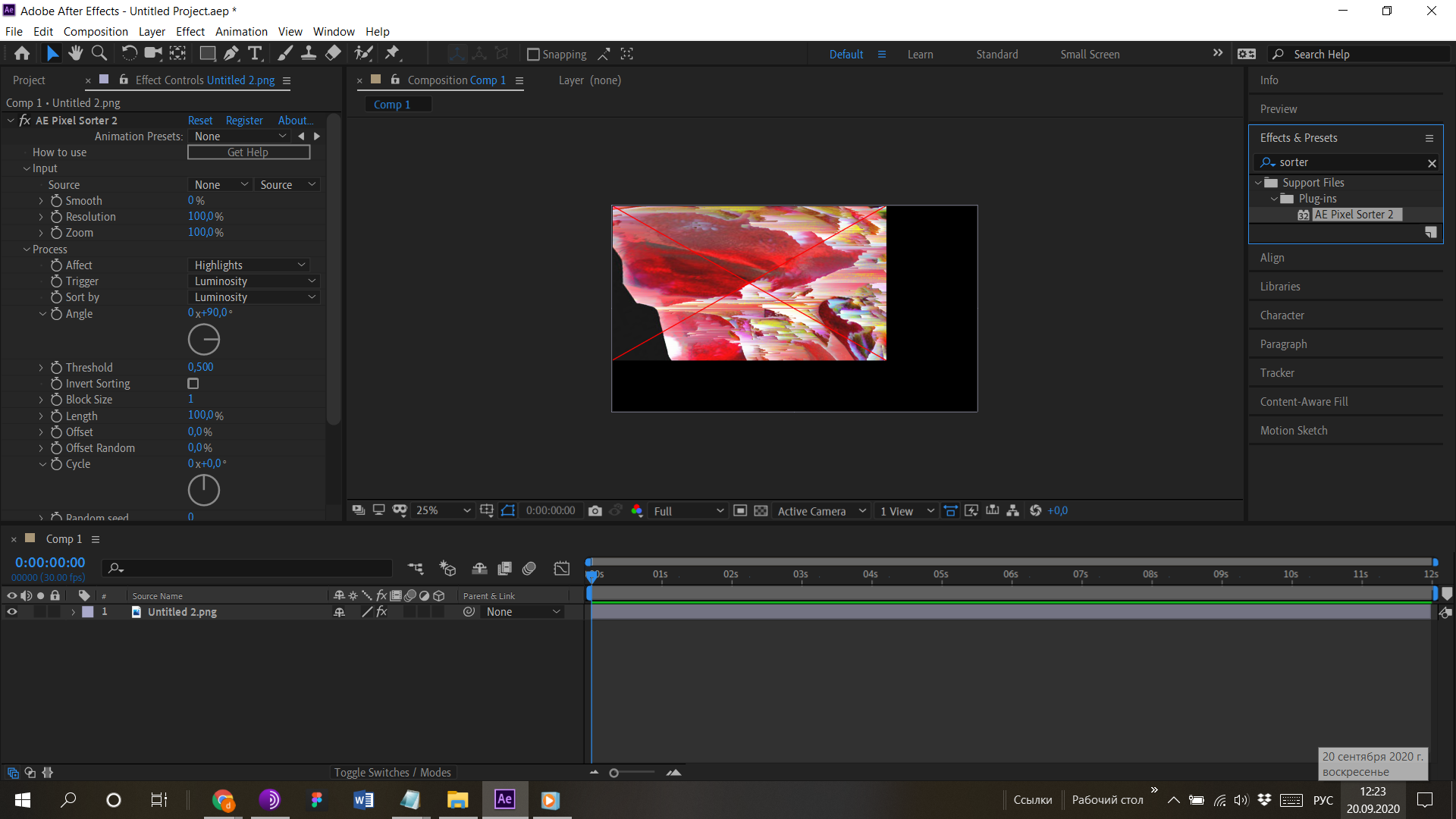This screenshot has height=819, width=1456.
Task: Click Toggle Switches / Modes button
Action: pyautogui.click(x=392, y=773)
